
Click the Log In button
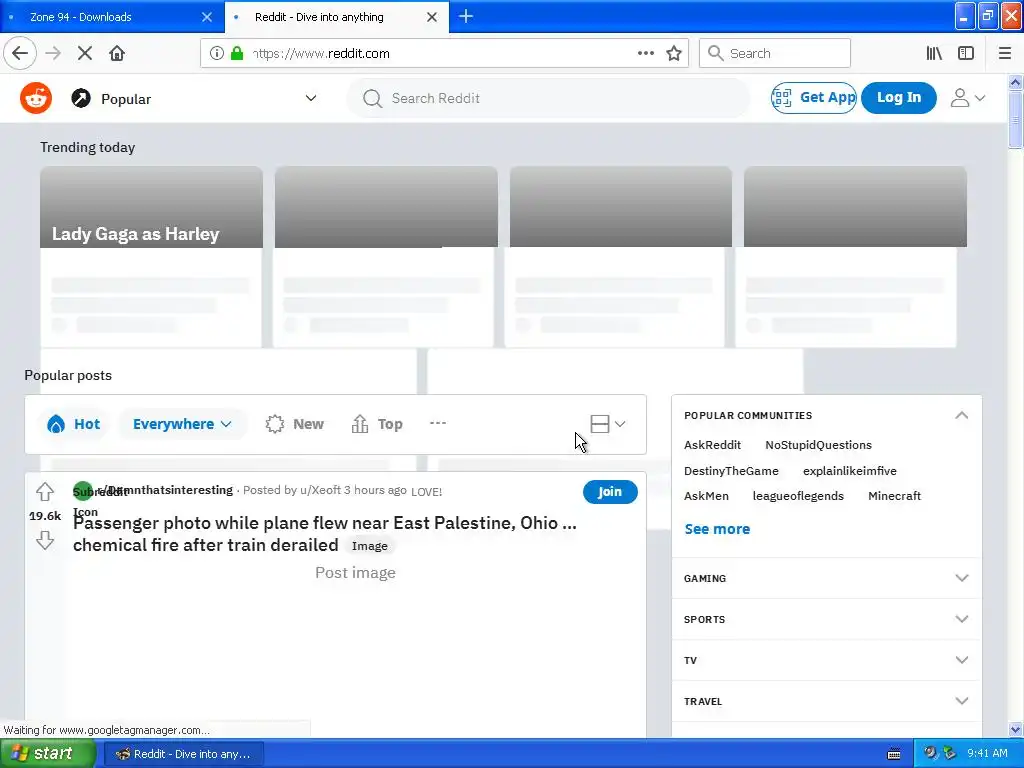(x=899, y=98)
